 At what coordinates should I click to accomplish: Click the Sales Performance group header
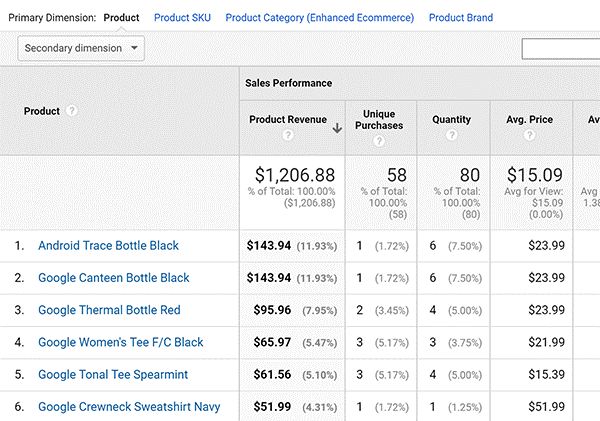click(x=289, y=83)
